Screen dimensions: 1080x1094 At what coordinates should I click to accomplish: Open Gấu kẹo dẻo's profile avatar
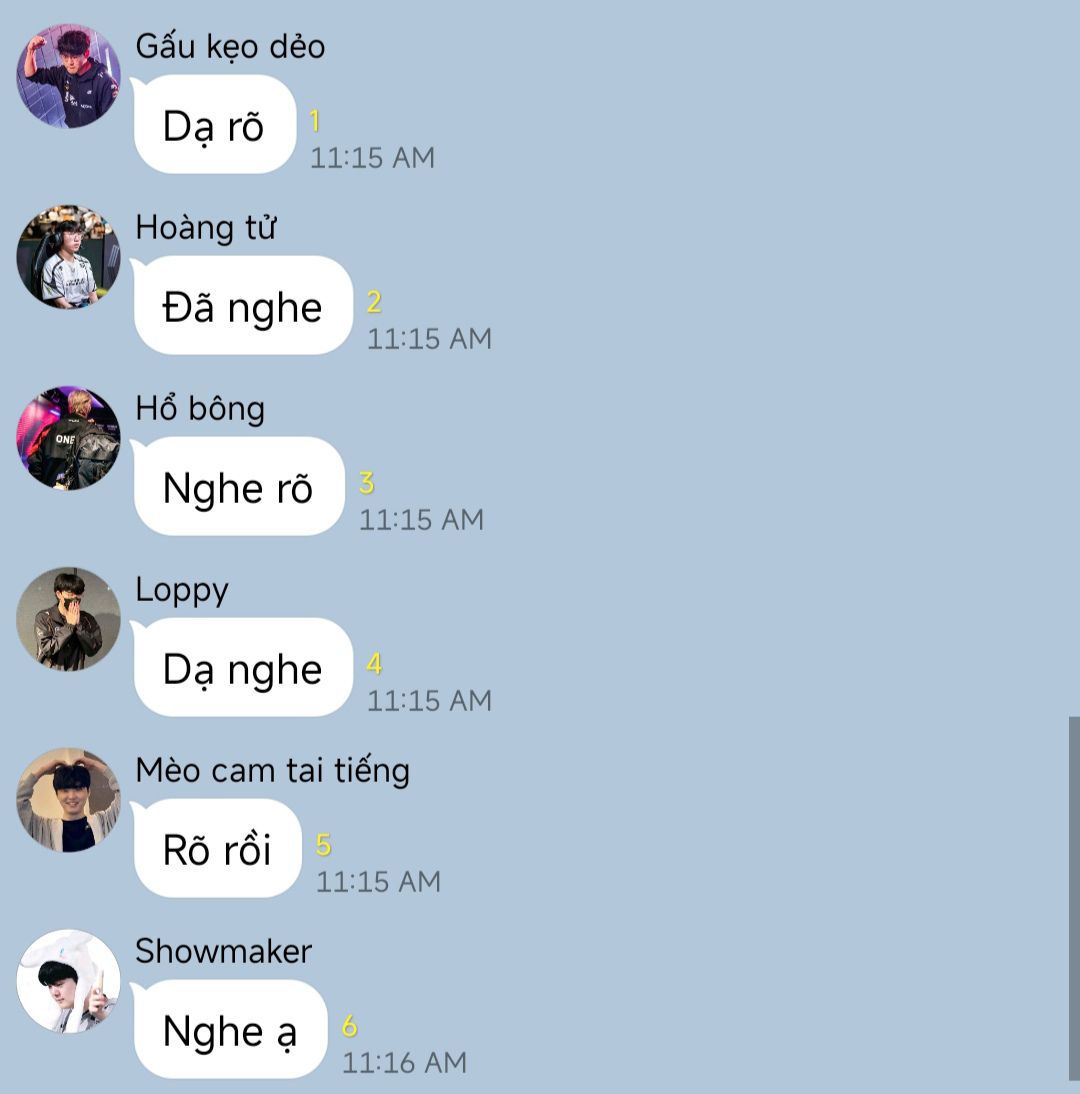(x=68, y=76)
